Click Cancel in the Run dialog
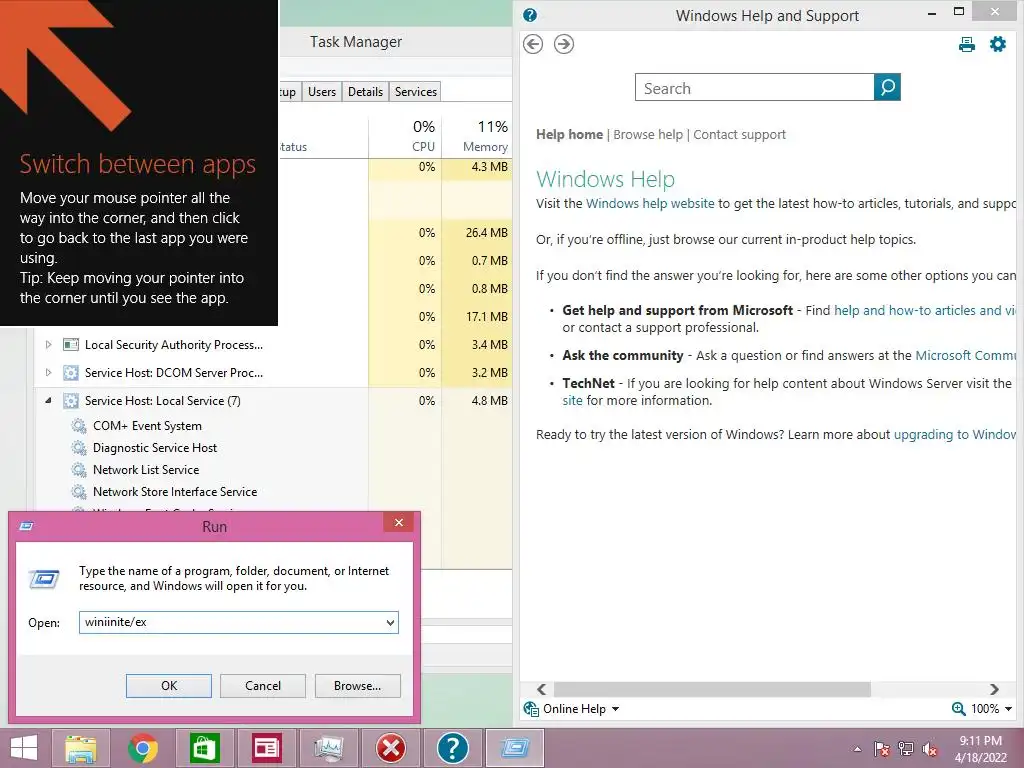The image size is (1024, 768). click(263, 686)
